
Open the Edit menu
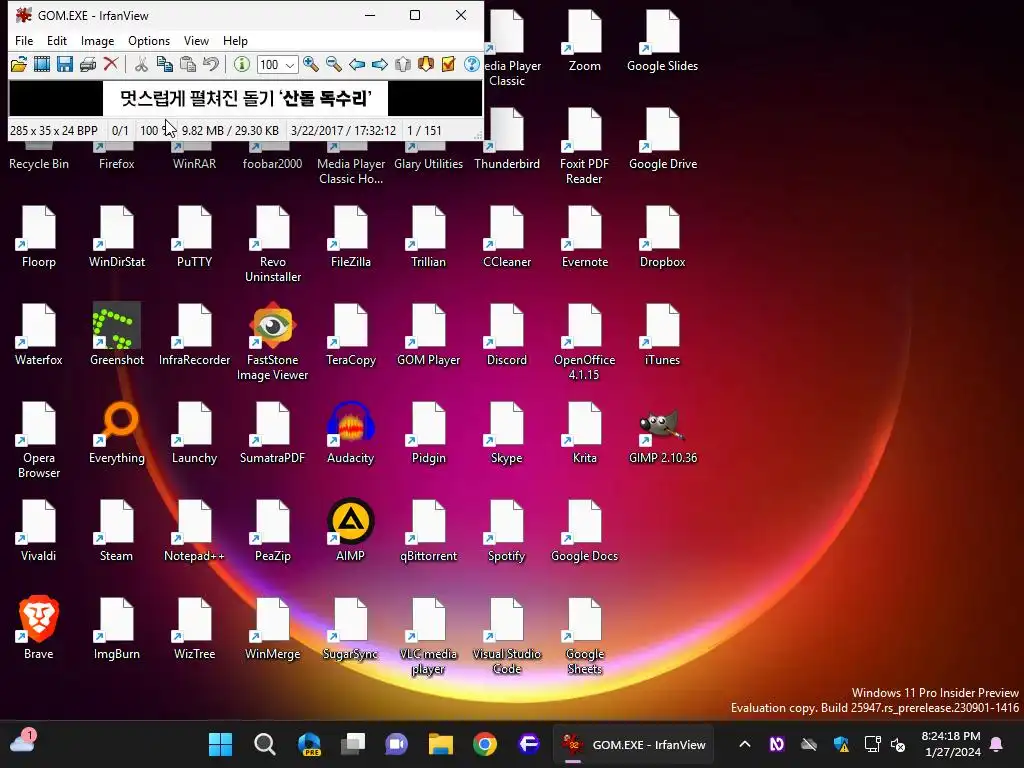pos(57,40)
